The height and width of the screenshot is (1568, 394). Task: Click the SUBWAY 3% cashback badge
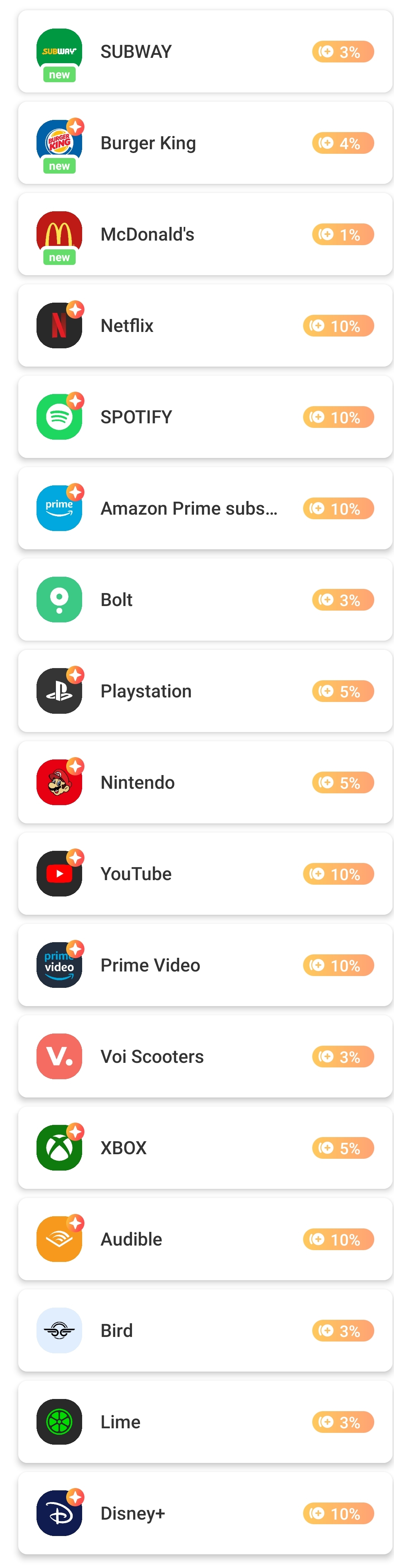[343, 51]
